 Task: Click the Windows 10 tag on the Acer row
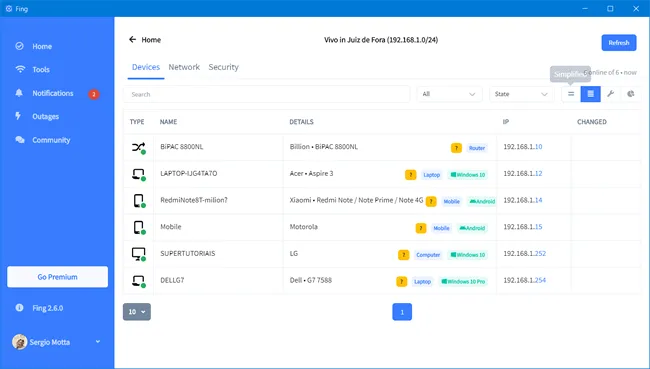pyautogui.click(x=468, y=175)
